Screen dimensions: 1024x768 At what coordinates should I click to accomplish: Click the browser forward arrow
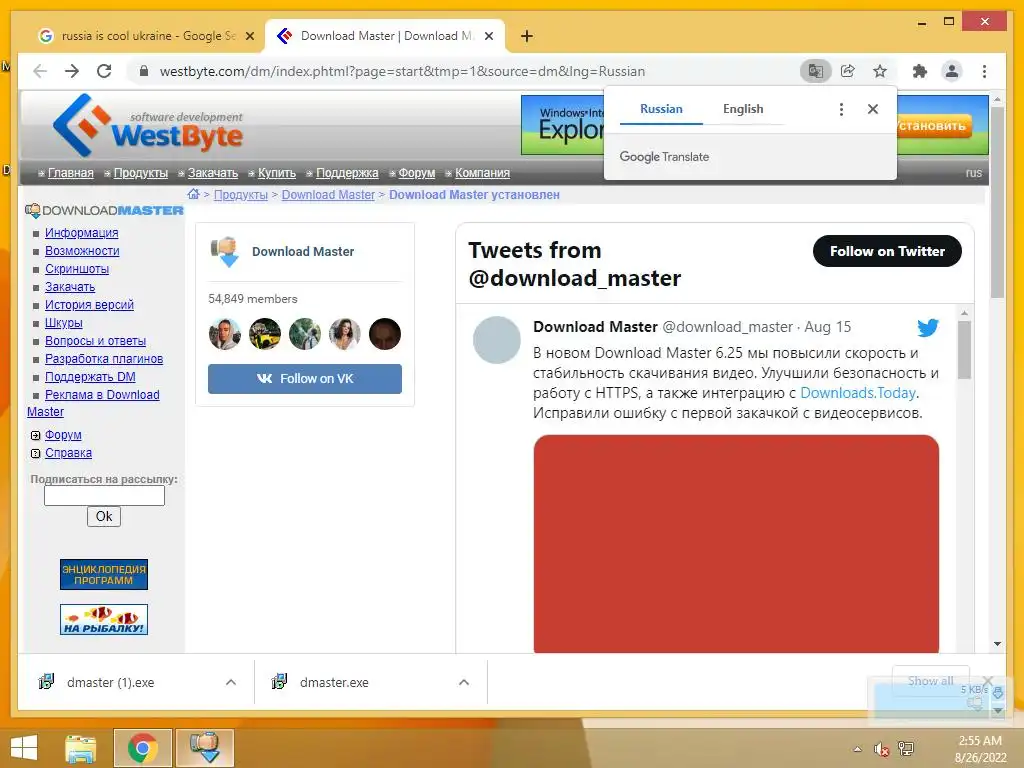pos(72,71)
